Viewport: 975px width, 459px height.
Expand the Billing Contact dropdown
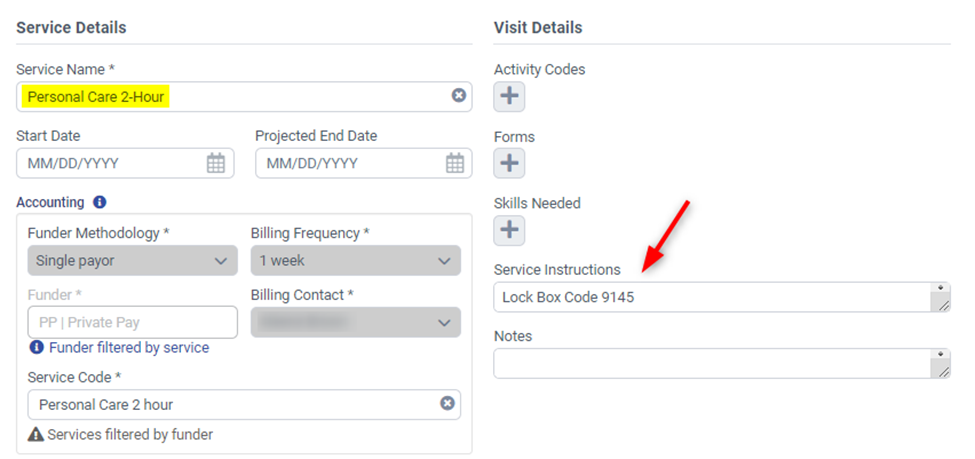(x=355, y=322)
